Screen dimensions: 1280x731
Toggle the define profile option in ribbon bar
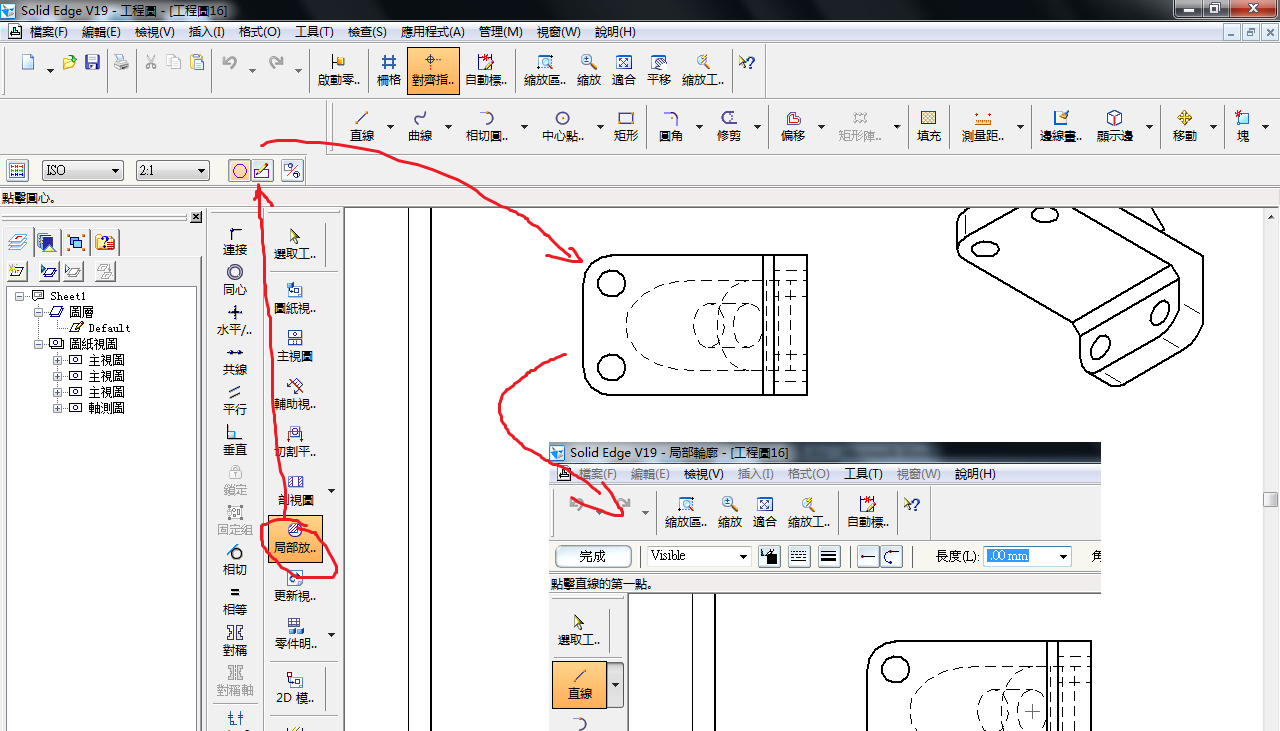[x=262, y=171]
